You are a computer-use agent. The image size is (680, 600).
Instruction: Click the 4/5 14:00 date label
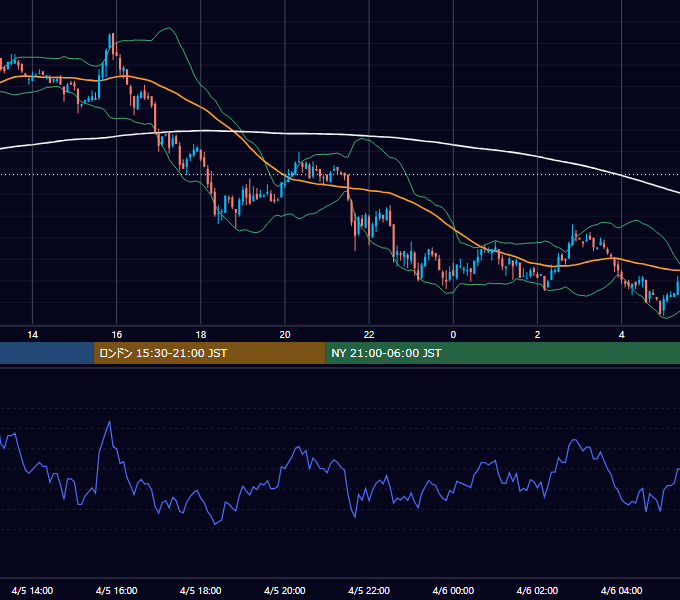pos(33,590)
